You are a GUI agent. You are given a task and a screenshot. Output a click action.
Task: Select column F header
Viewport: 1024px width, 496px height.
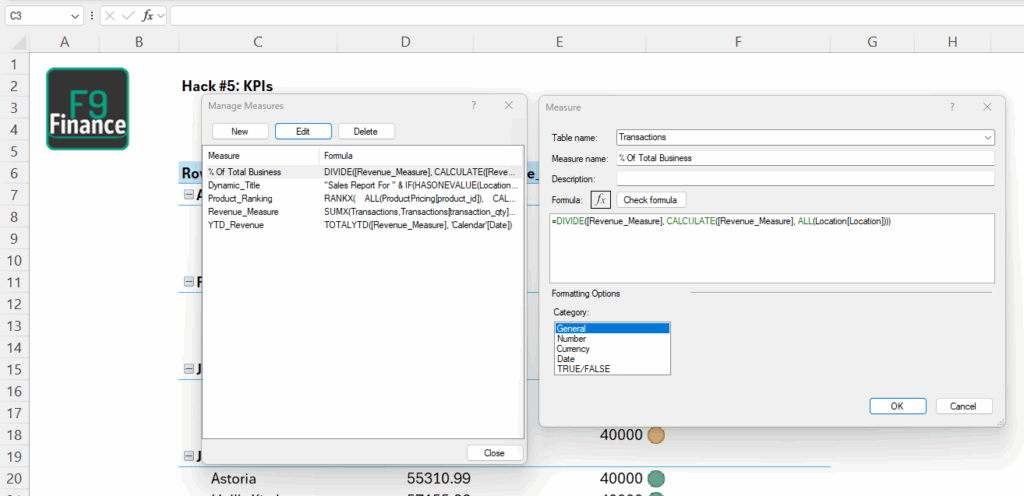pos(738,42)
